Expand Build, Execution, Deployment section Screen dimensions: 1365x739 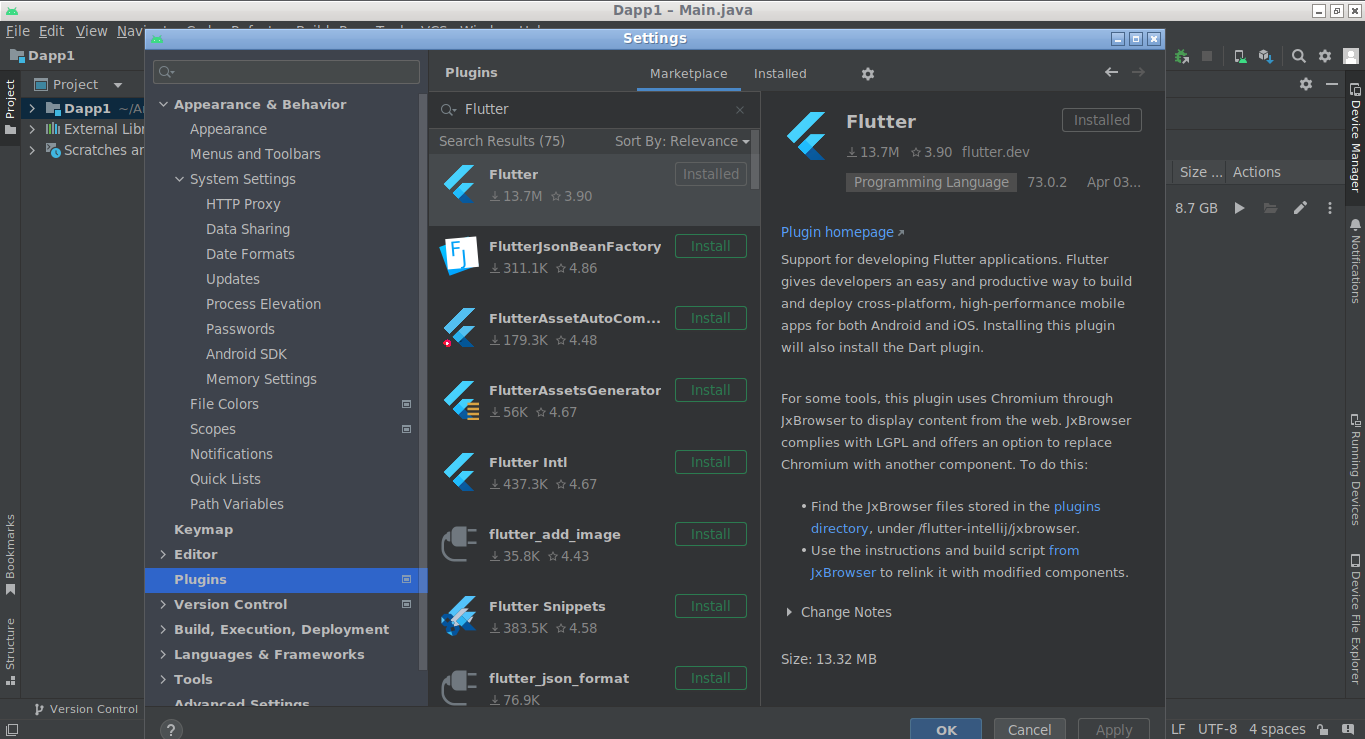tap(163, 629)
